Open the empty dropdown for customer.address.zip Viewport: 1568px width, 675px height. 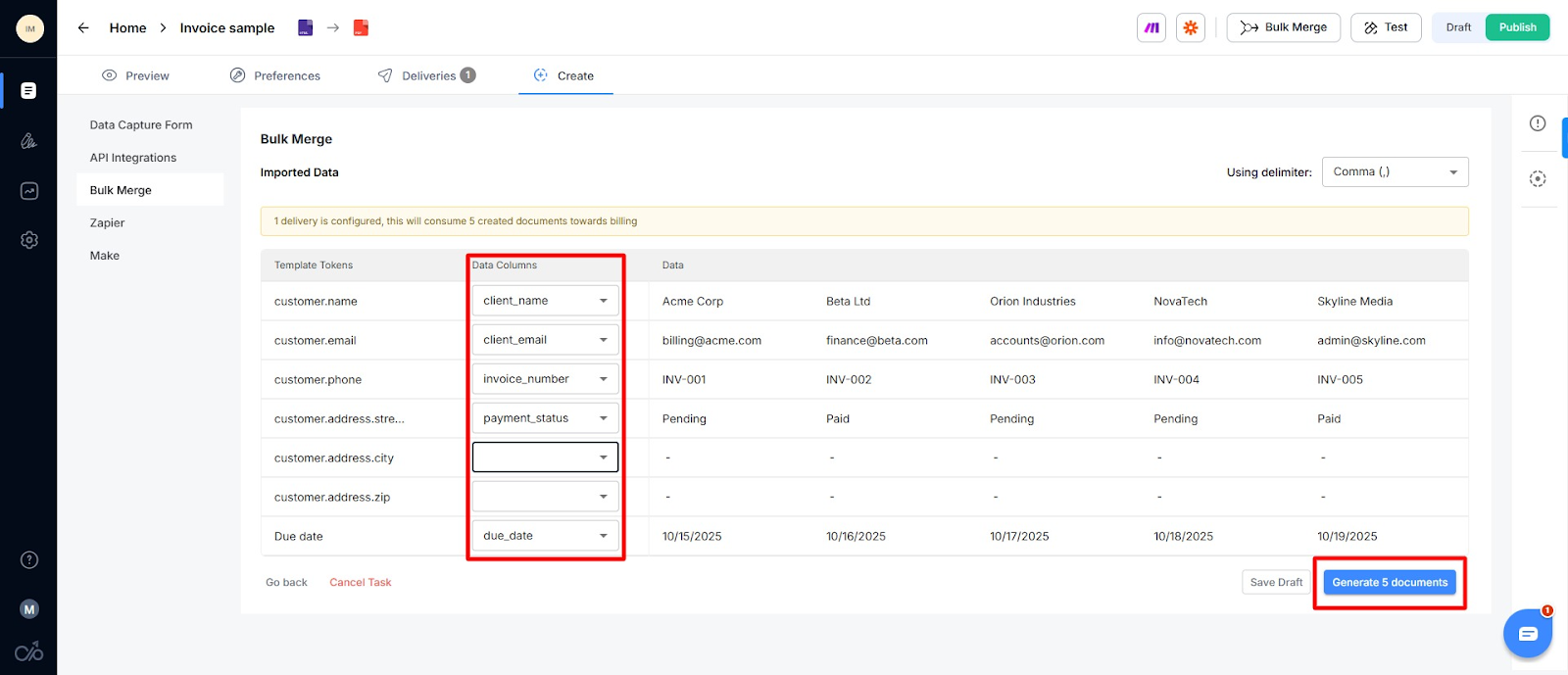click(x=545, y=497)
